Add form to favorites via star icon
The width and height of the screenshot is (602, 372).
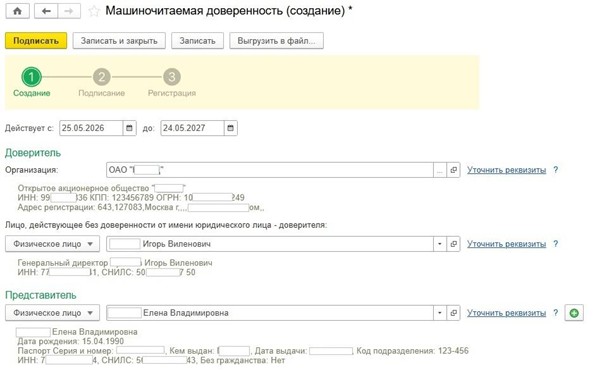pyautogui.click(x=94, y=11)
